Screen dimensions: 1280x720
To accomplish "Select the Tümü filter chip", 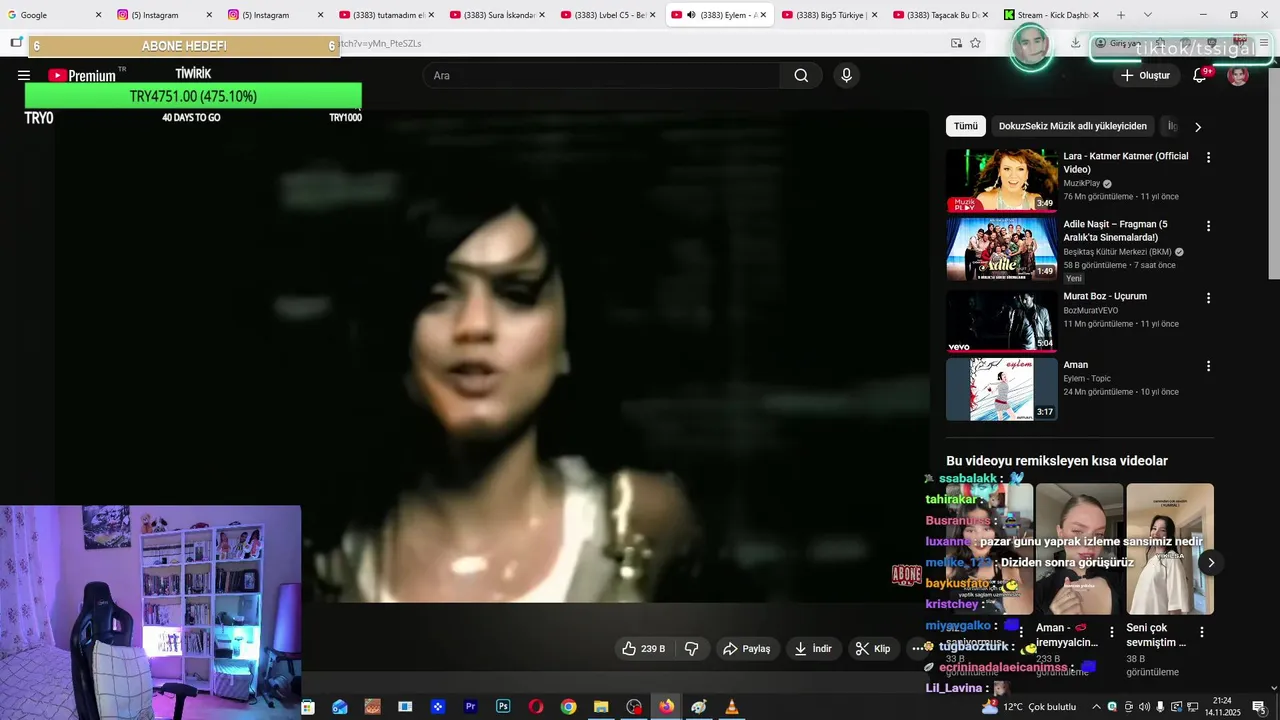I will [966, 126].
